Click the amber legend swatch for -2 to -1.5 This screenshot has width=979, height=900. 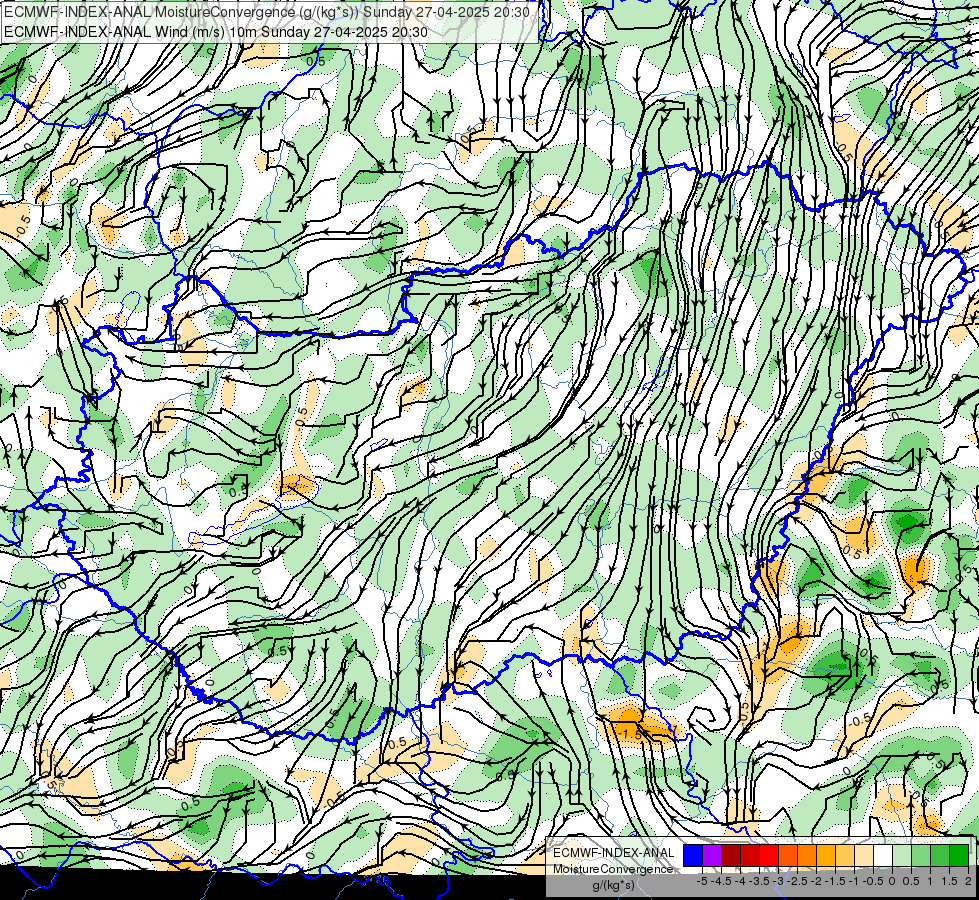(x=826, y=855)
